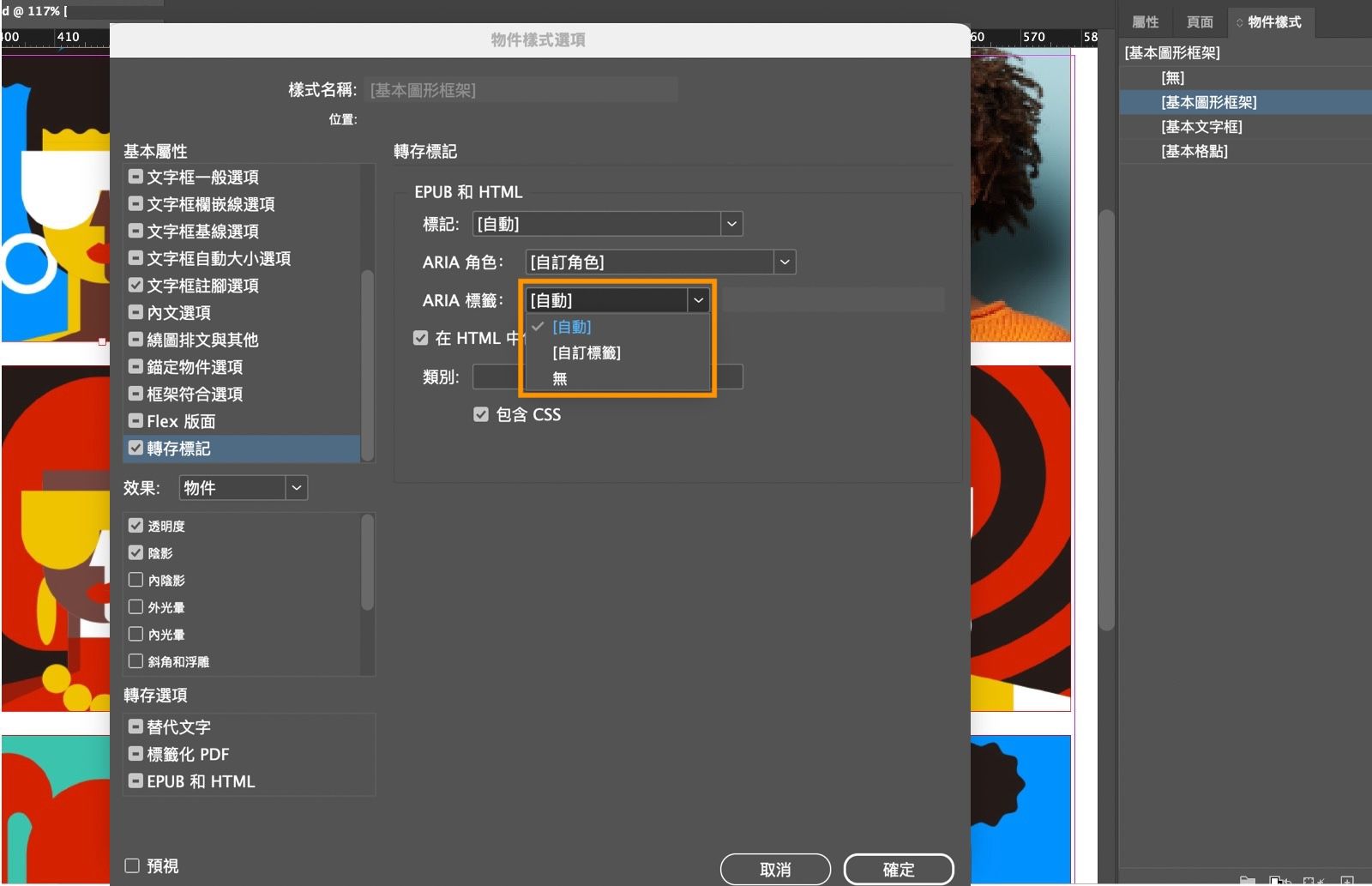Screen dimensions: 1372x886
Task: Click the 基本屬性 list scrollbar
Action: click(x=367, y=365)
